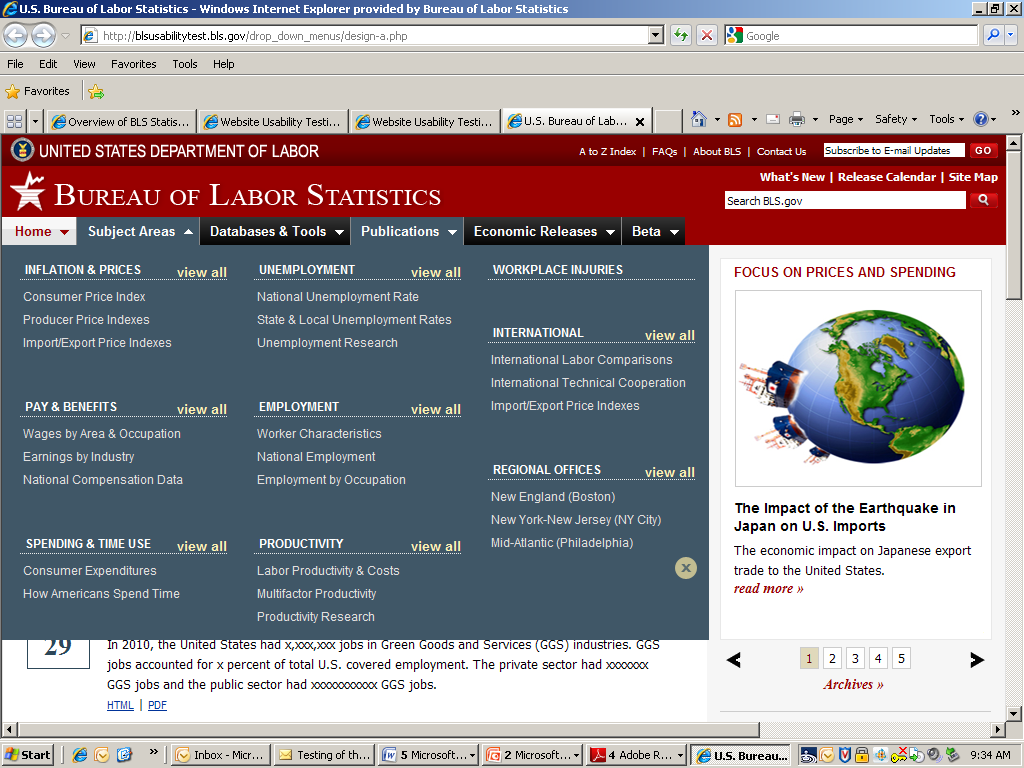Expand the Economic Releases menu
The height and width of the screenshot is (768, 1024).
tap(610, 232)
